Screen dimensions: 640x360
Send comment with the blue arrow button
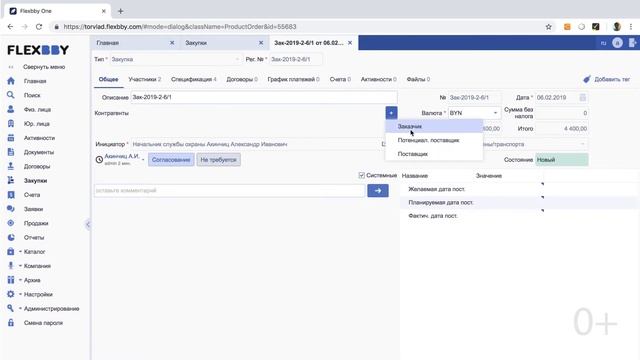(378, 191)
